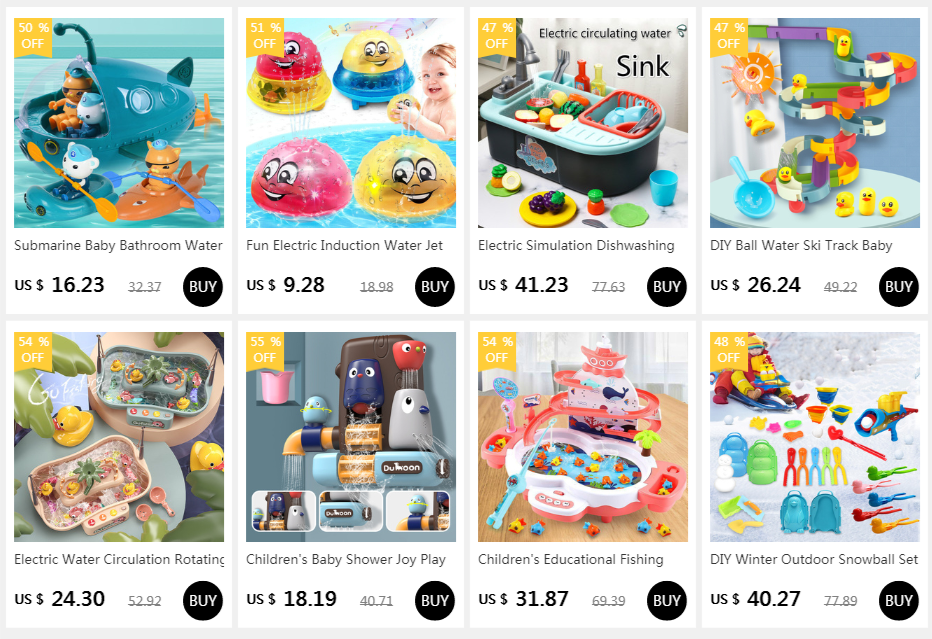Click the 50 % OFF discount badge
Viewport: 932px width, 639px height.
click(x=33, y=36)
